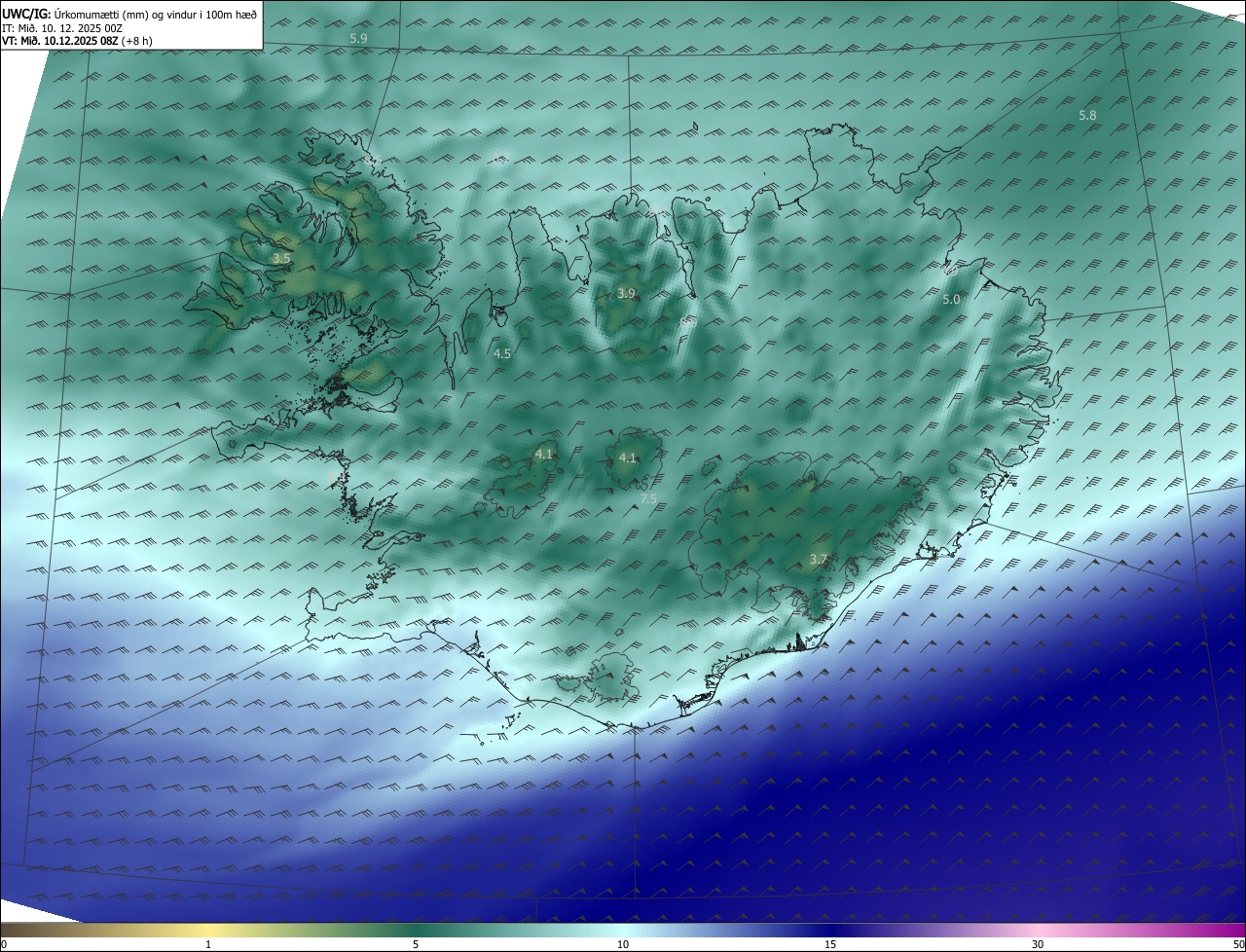
Task: Click the 4.5 value label on the map
Action: click(502, 354)
